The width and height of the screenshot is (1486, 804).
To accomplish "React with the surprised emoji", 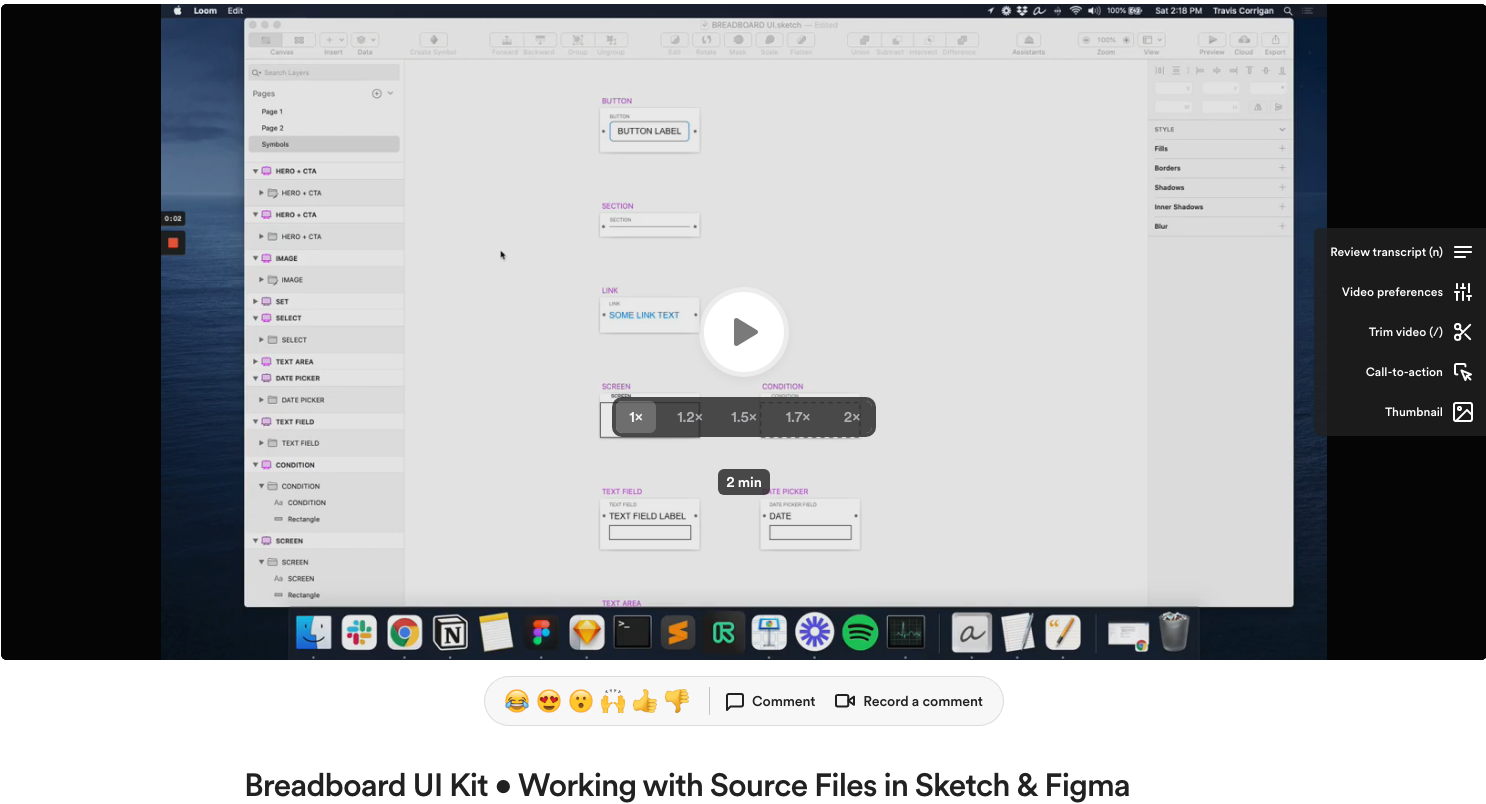I will pyautogui.click(x=580, y=701).
